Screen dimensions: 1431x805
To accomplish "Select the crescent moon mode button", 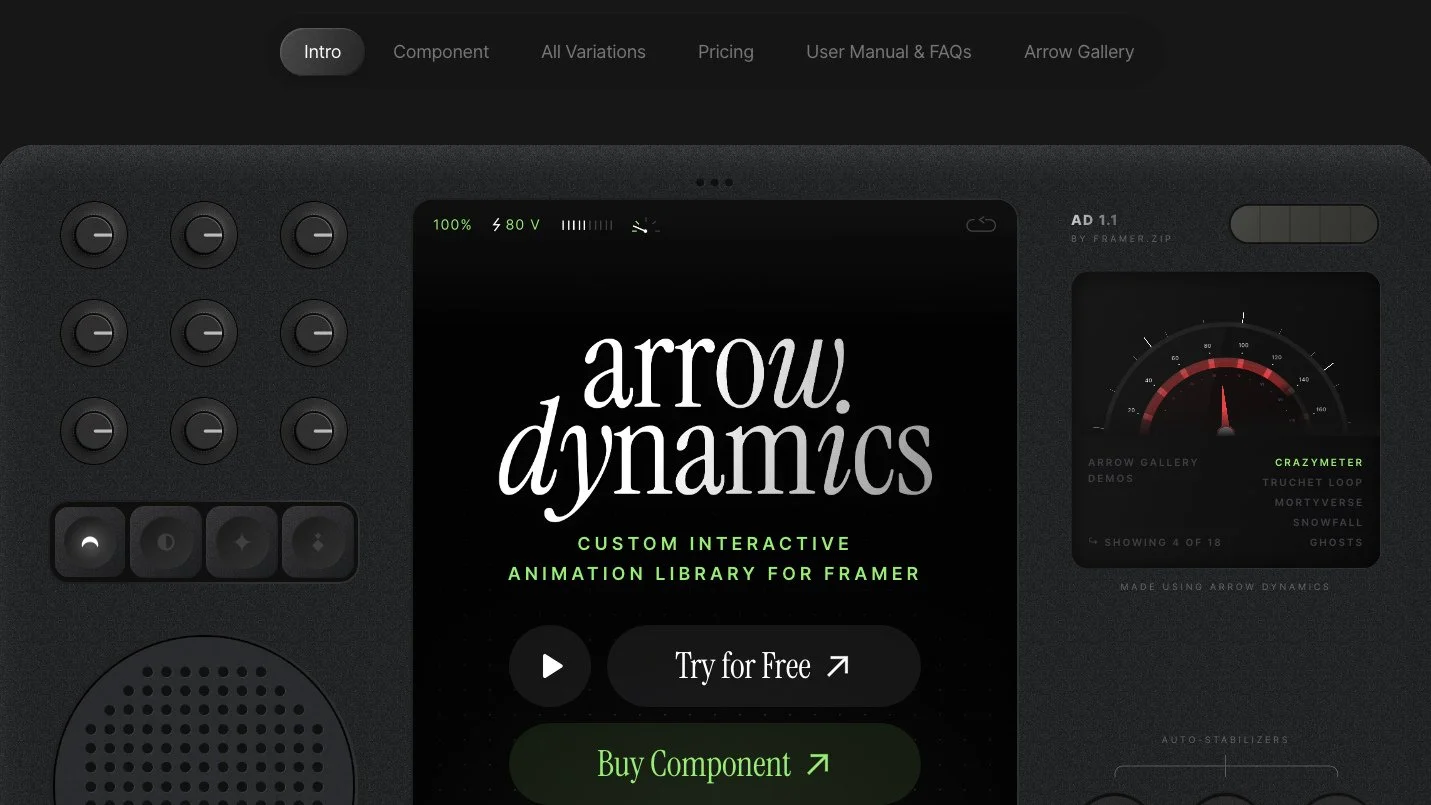I will pyautogui.click(x=90, y=542).
